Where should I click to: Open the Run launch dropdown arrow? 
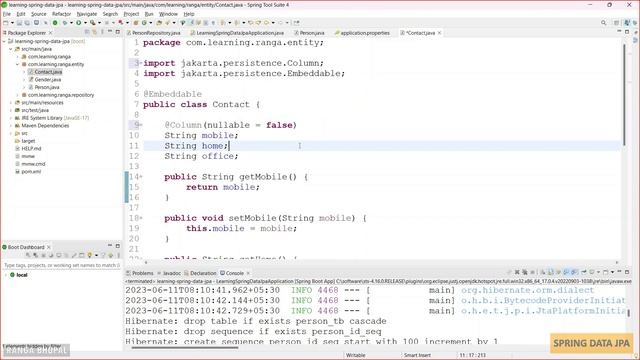point(85,23)
